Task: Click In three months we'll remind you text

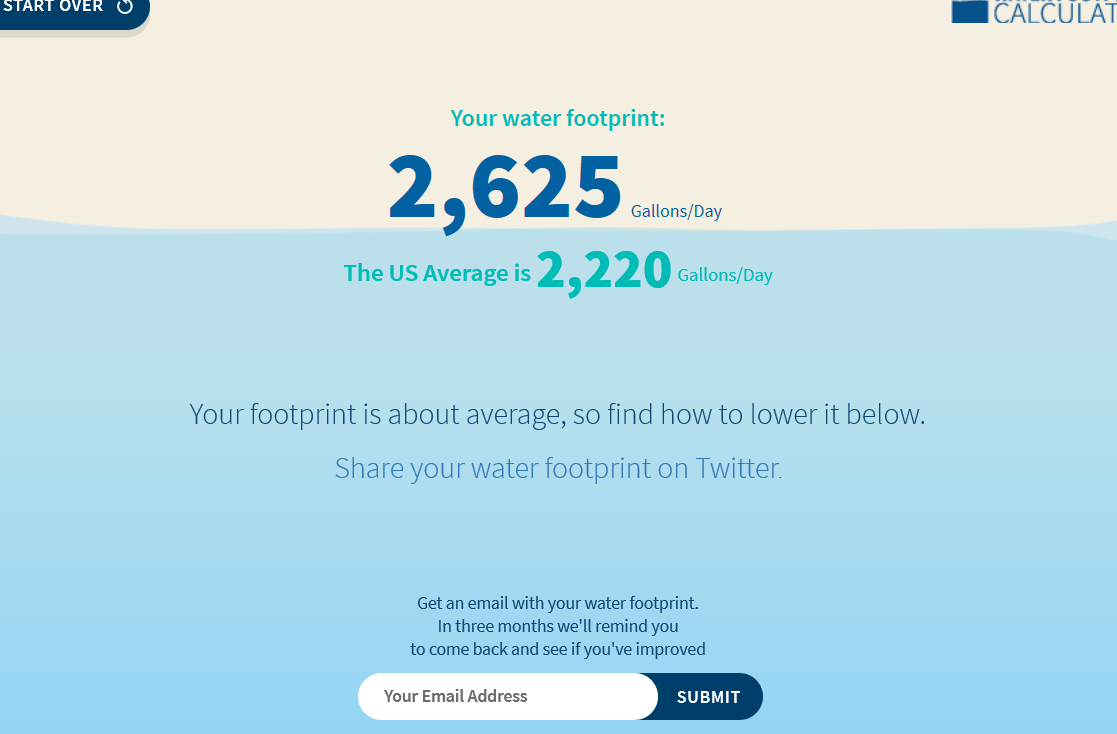Action: [x=558, y=626]
